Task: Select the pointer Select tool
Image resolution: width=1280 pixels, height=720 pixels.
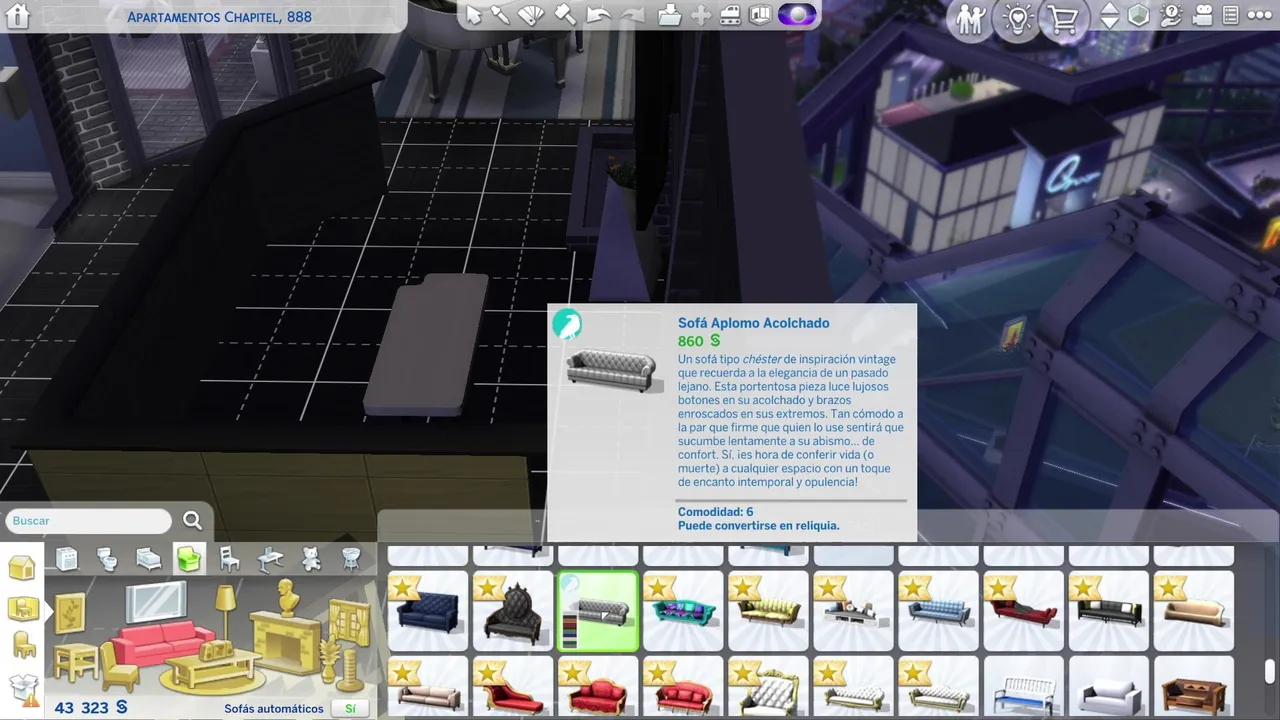Action: (474, 15)
